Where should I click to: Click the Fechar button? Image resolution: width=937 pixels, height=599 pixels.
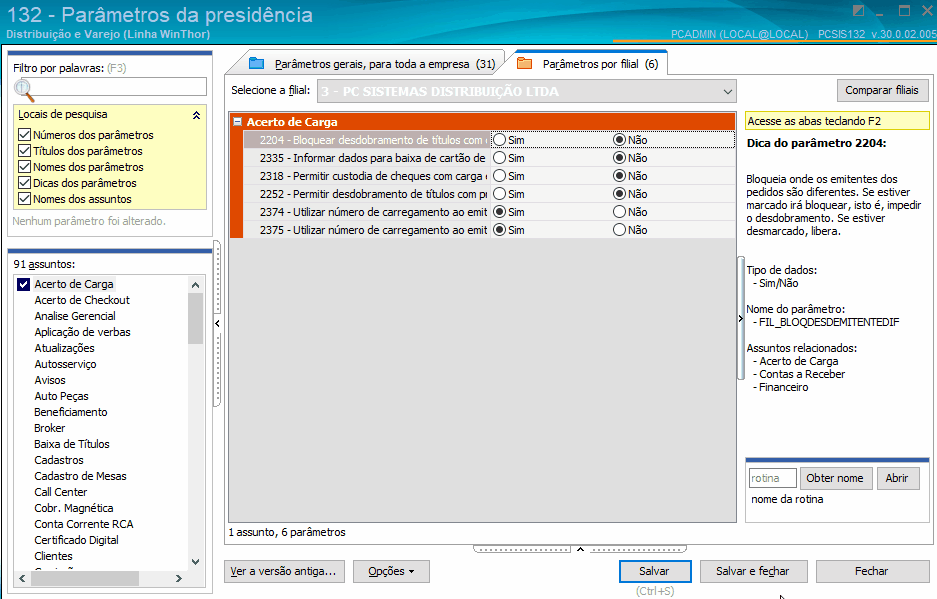coord(872,571)
